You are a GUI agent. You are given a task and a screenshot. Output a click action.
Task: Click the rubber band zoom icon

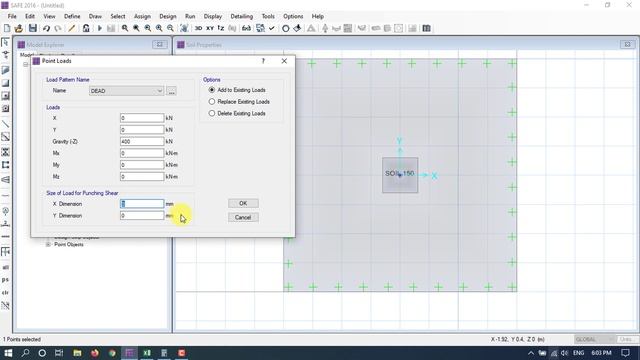(x=125, y=28)
